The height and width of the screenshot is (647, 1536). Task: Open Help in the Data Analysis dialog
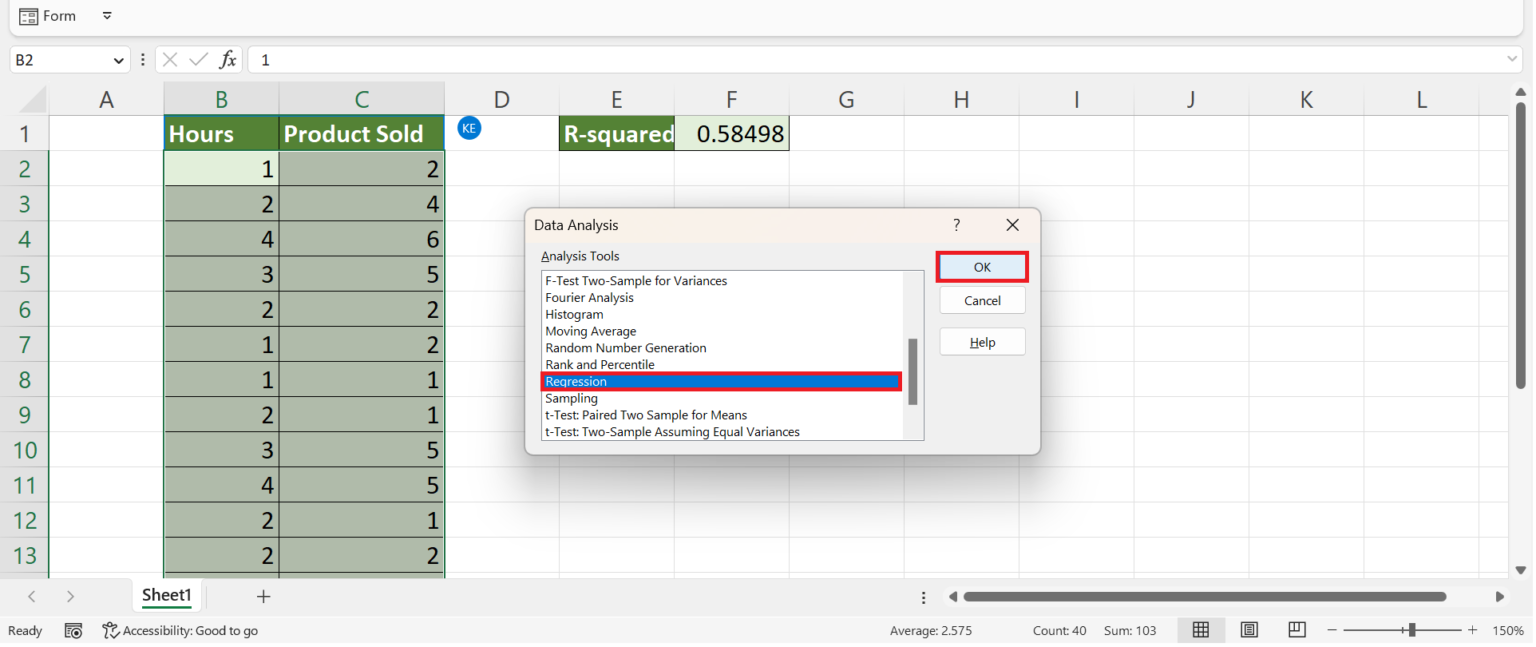point(981,341)
